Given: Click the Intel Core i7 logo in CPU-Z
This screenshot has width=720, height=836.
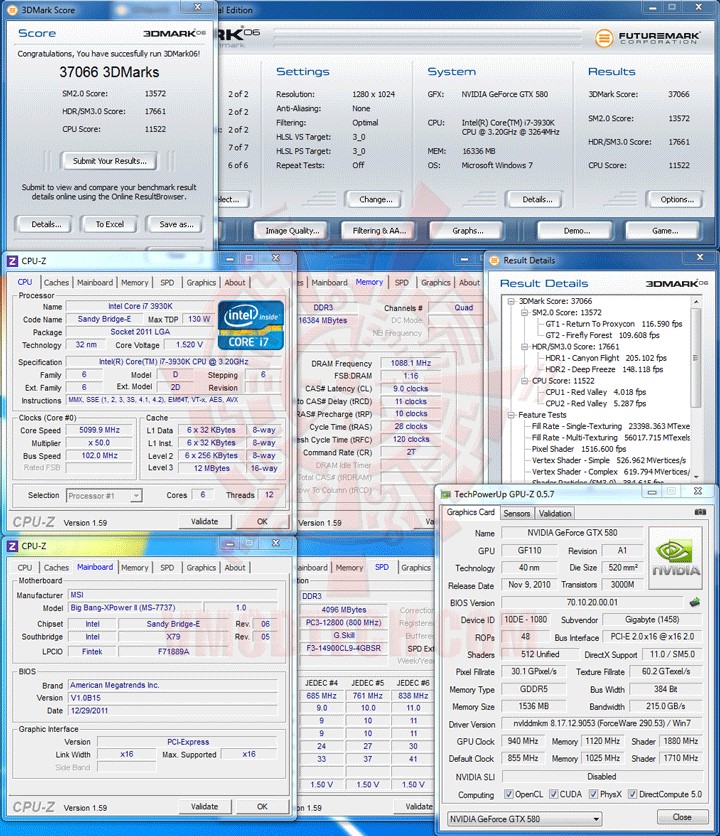Looking at the screenshot, I should 251,325.
